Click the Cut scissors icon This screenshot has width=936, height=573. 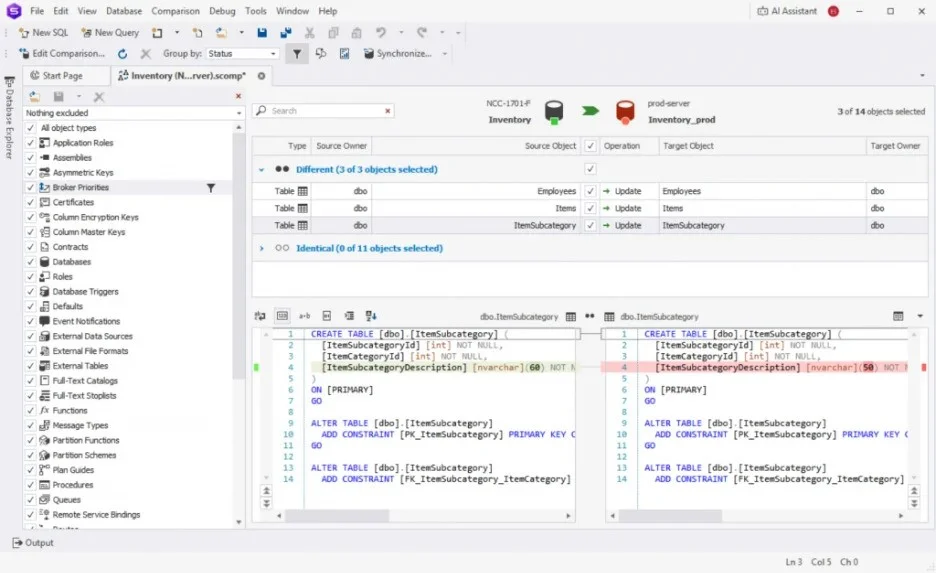309,33
